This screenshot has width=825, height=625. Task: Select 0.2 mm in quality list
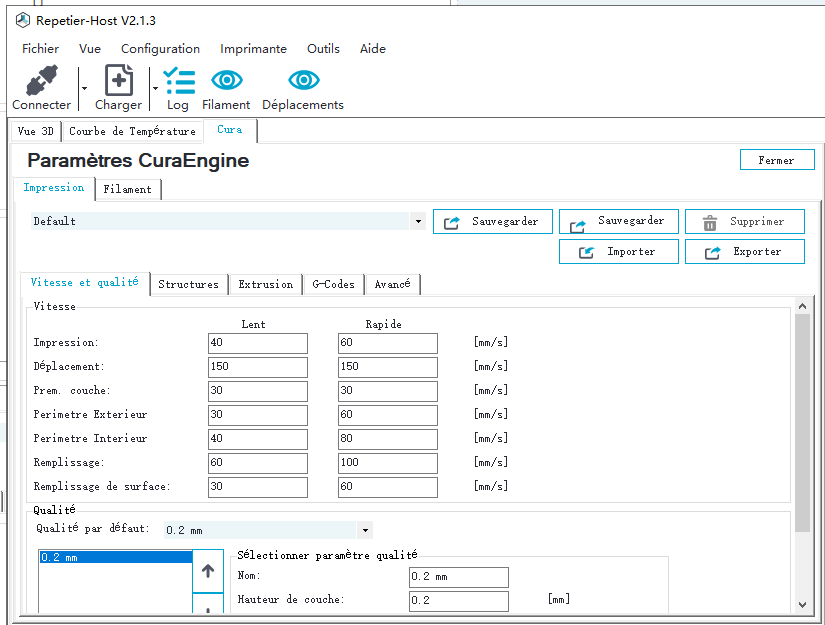coord(116,557)
